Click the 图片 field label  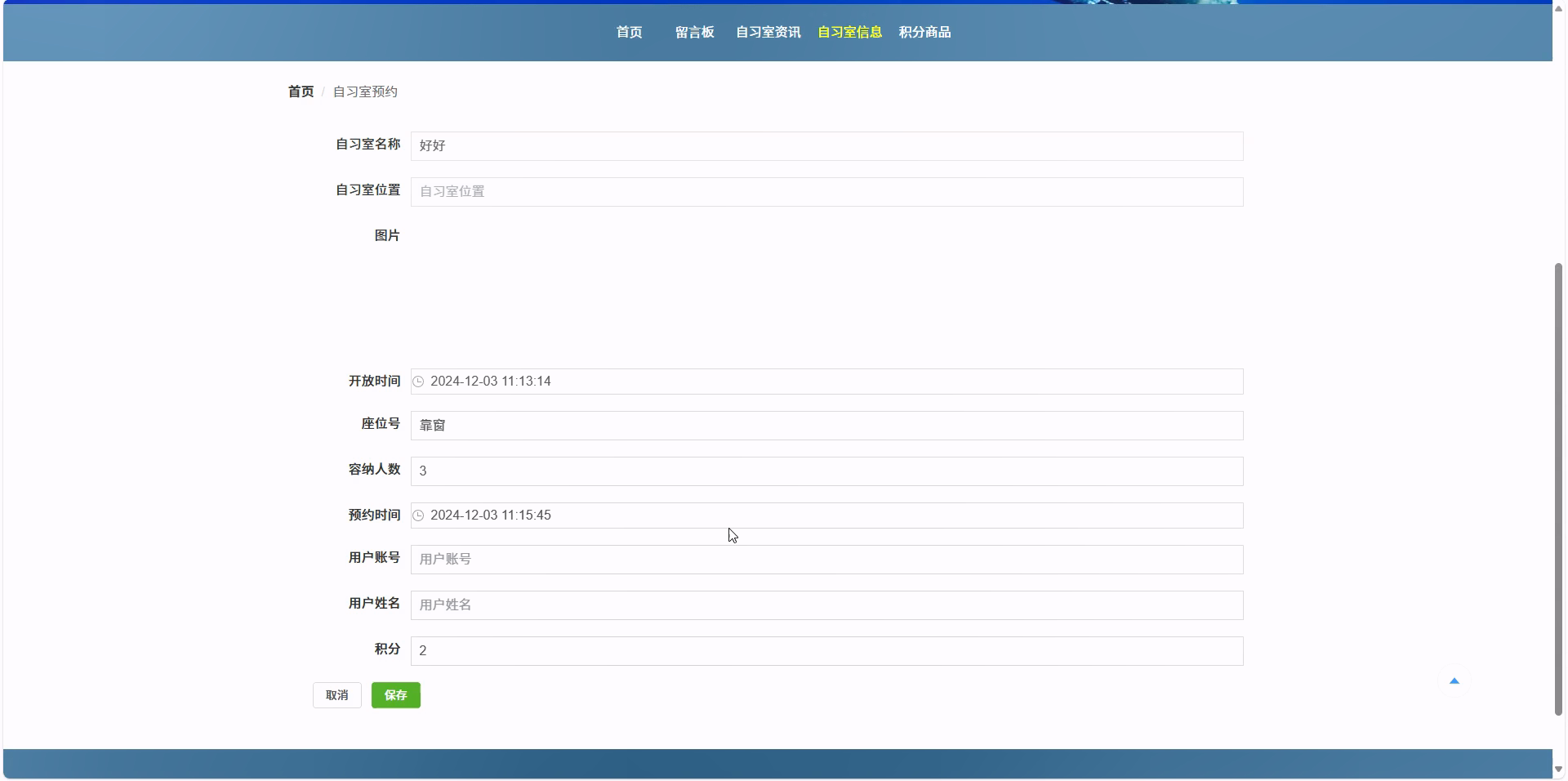[387, 235]
